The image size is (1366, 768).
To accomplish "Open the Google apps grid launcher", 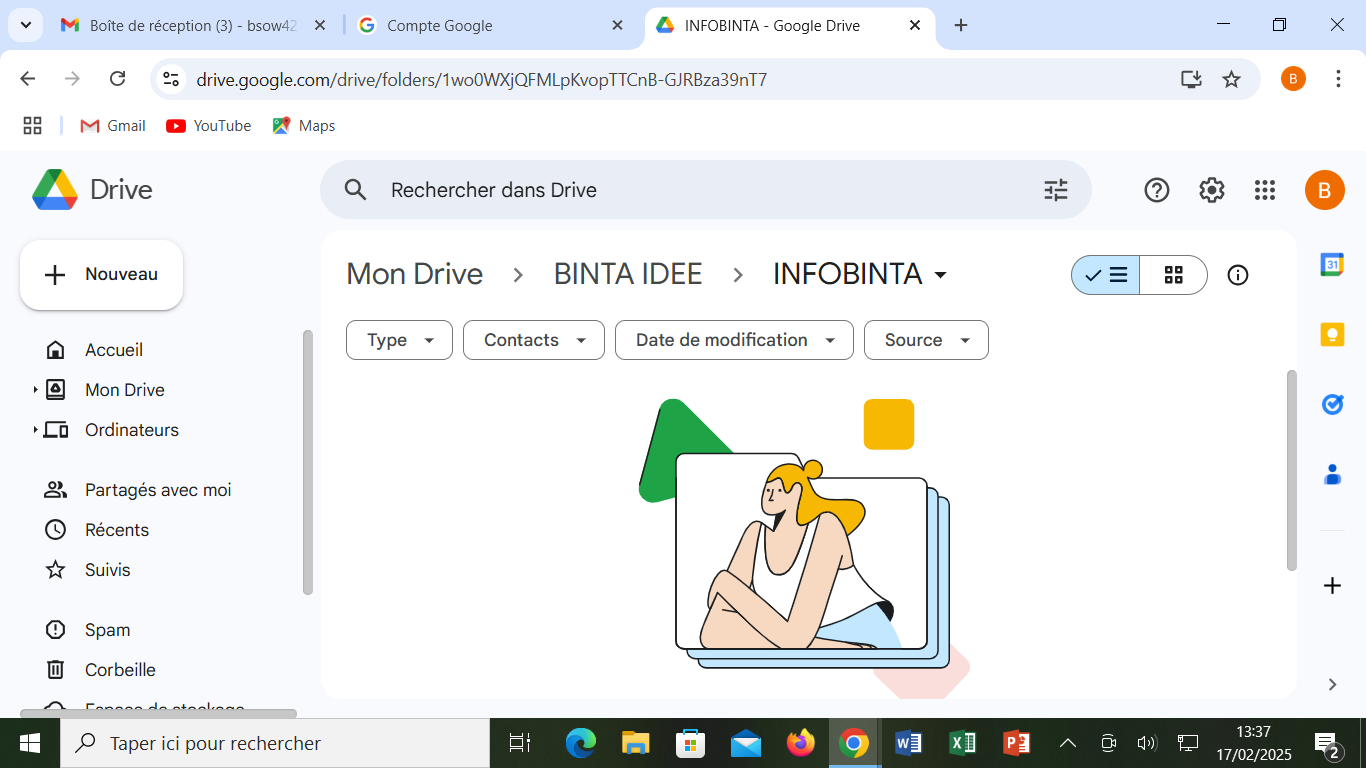I will tap(1265, 190).
